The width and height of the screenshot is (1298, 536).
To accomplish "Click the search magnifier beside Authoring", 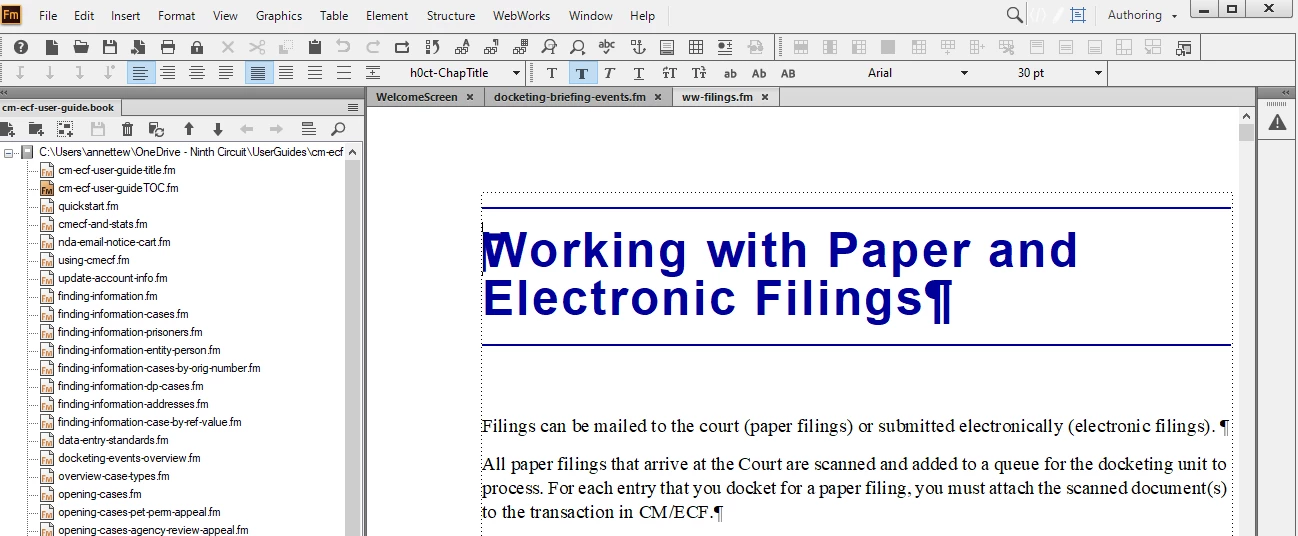I will coord(1014,15).
